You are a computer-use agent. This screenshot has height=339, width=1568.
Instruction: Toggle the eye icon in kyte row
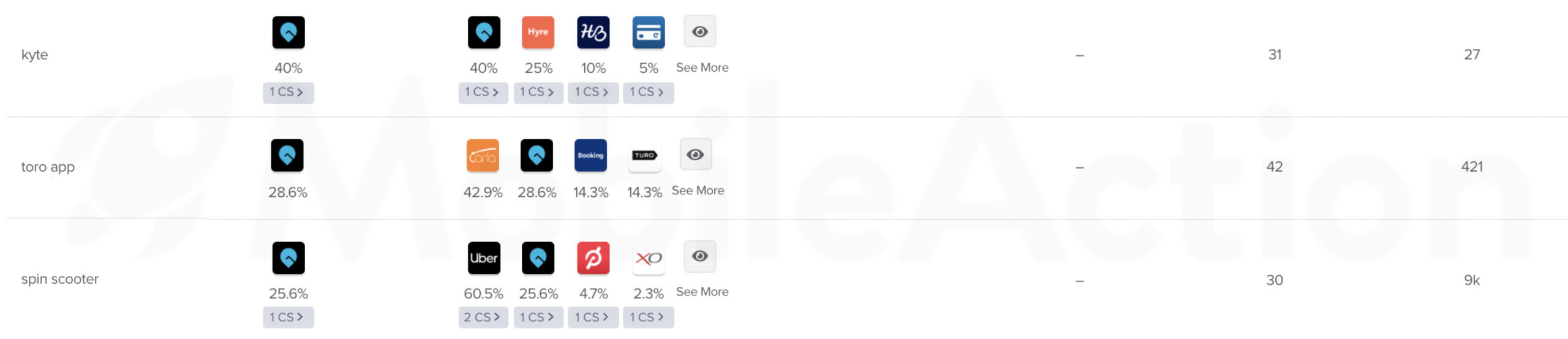click(699, 31)
